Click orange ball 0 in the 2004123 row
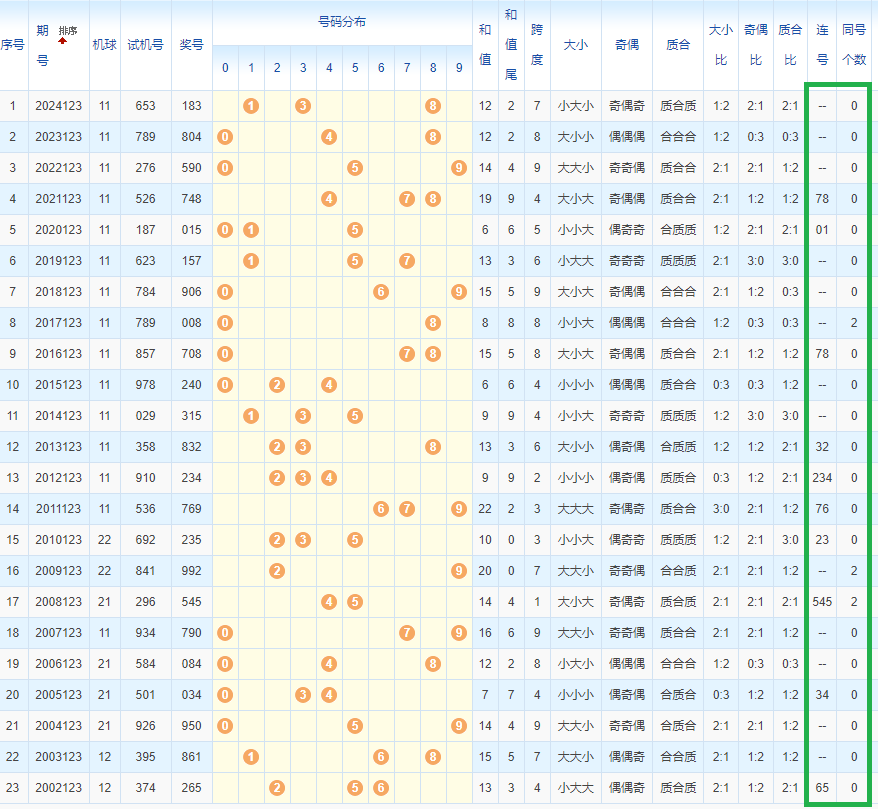The image size is (878, 809). 225,726
